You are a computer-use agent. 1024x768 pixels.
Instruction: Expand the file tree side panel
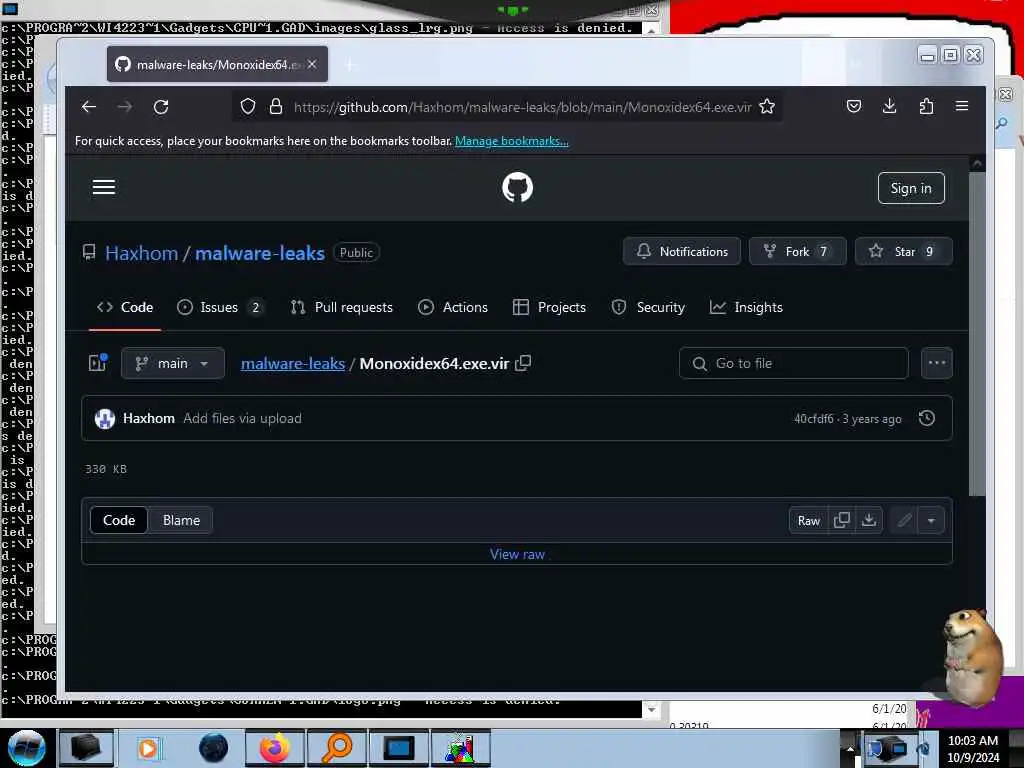98,363
